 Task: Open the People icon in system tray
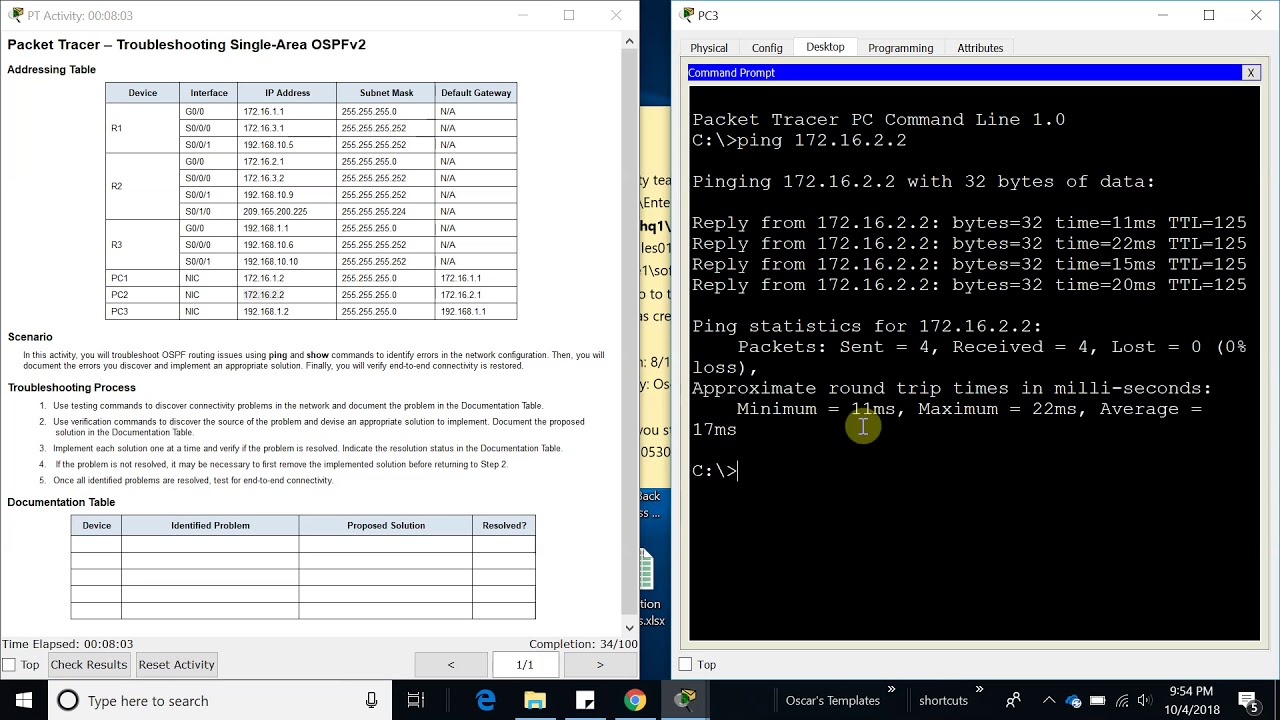pyautogui.click(x=1013, y=700)
